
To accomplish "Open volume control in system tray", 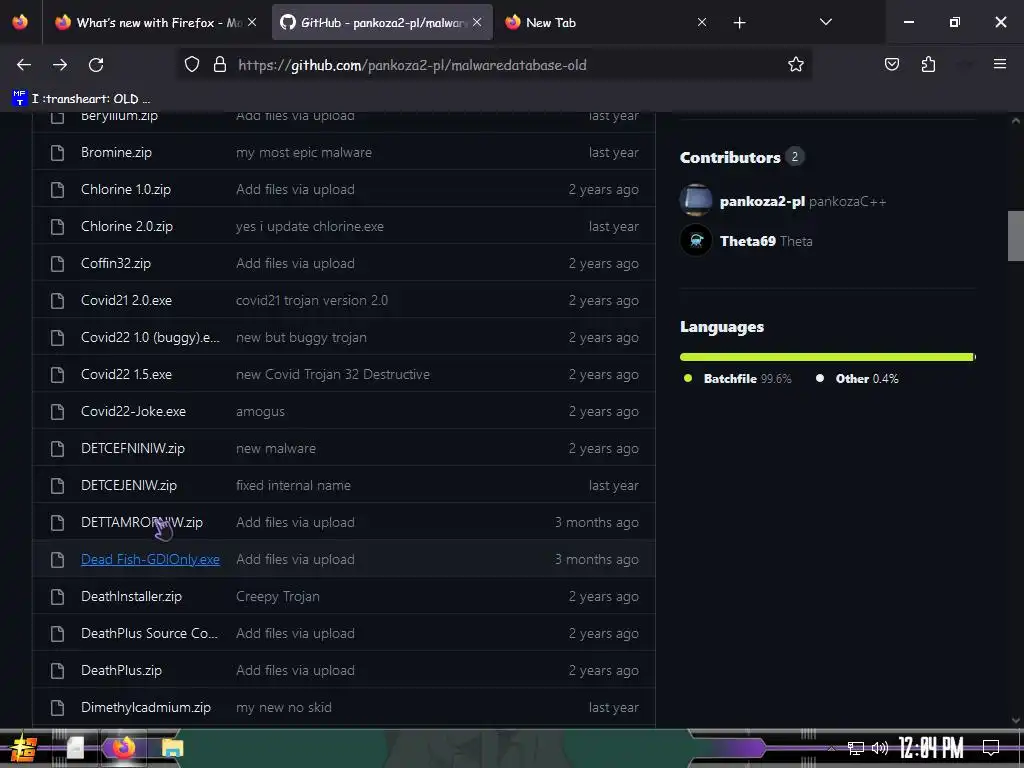I will pos(880,748).
